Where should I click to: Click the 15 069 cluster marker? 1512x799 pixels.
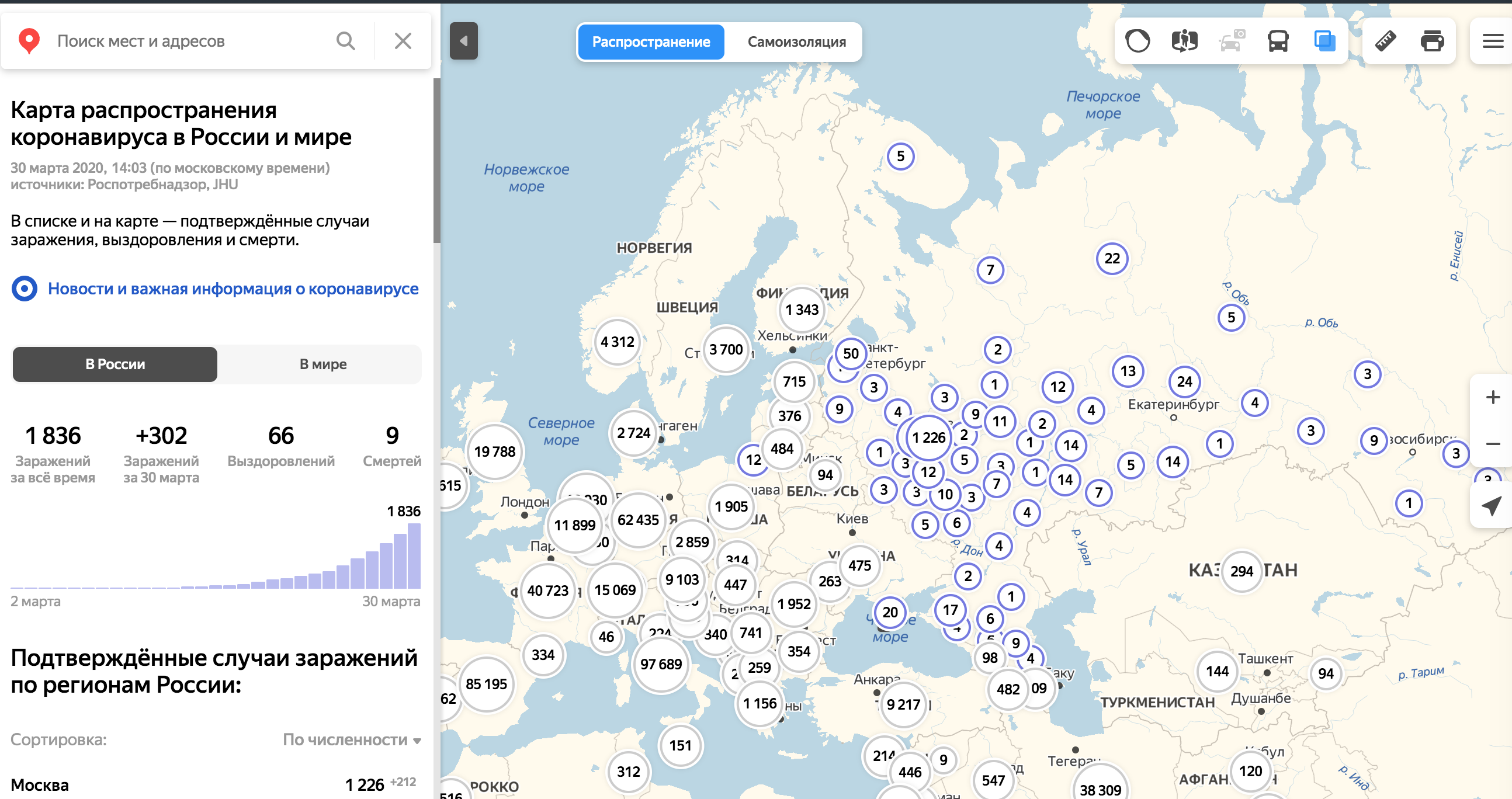[x=615, y=590]
